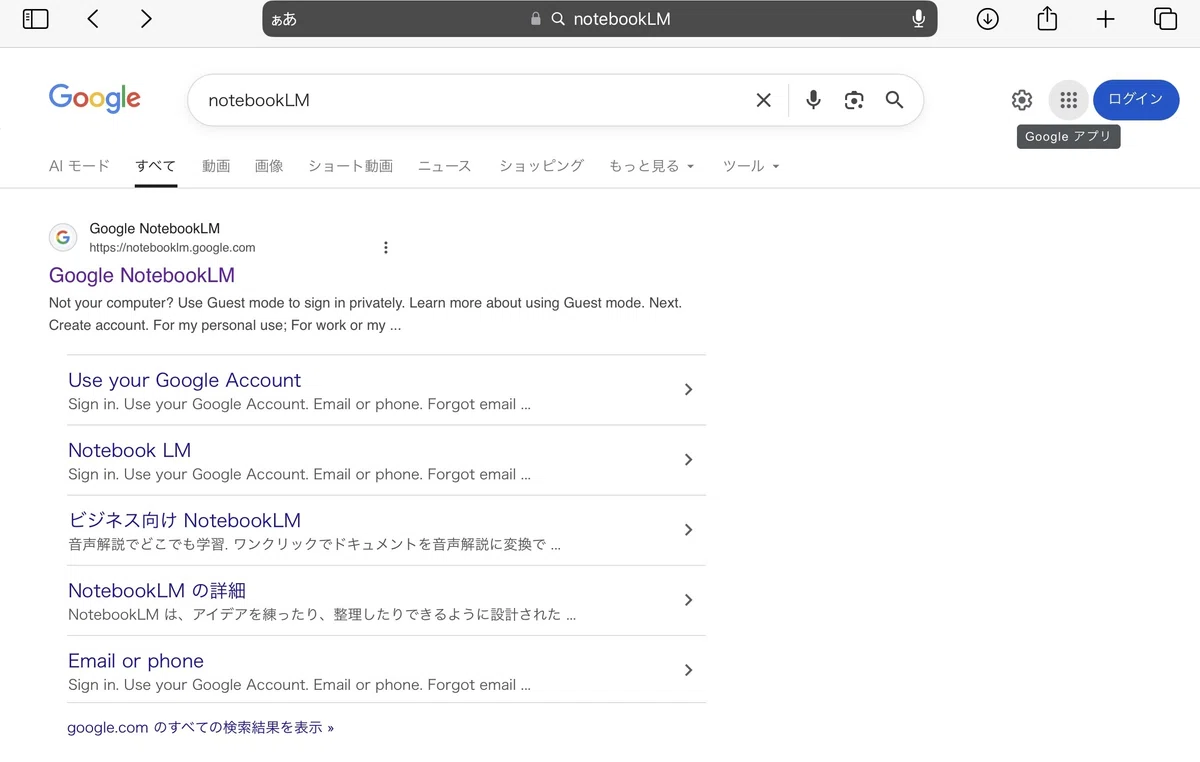The height and width of the screenshot is (762, 1200).
Task: Expand the ツール dropdown
Action: pos(751,166)
